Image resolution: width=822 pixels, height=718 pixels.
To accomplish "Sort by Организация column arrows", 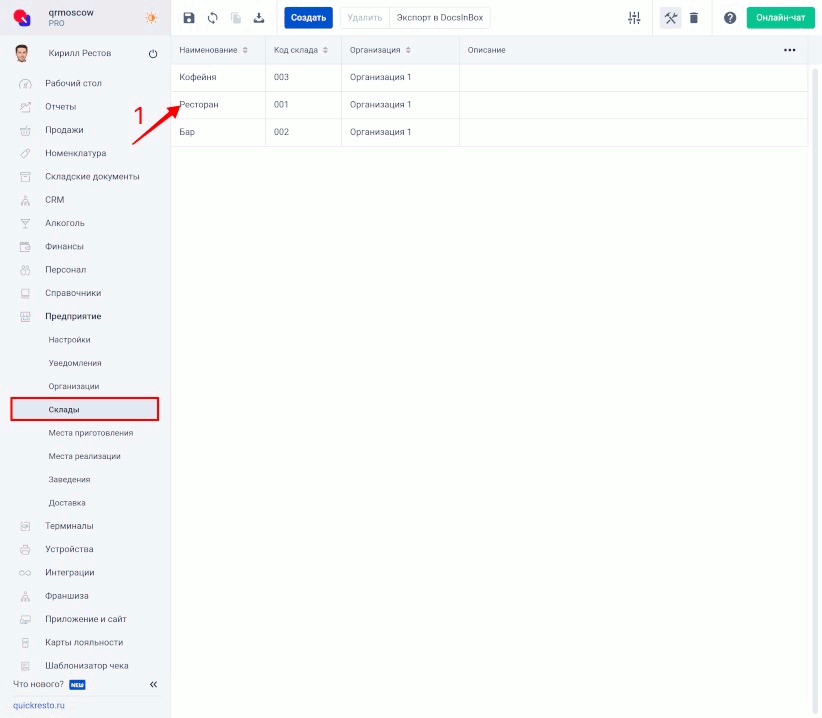I will click(408, 50).
